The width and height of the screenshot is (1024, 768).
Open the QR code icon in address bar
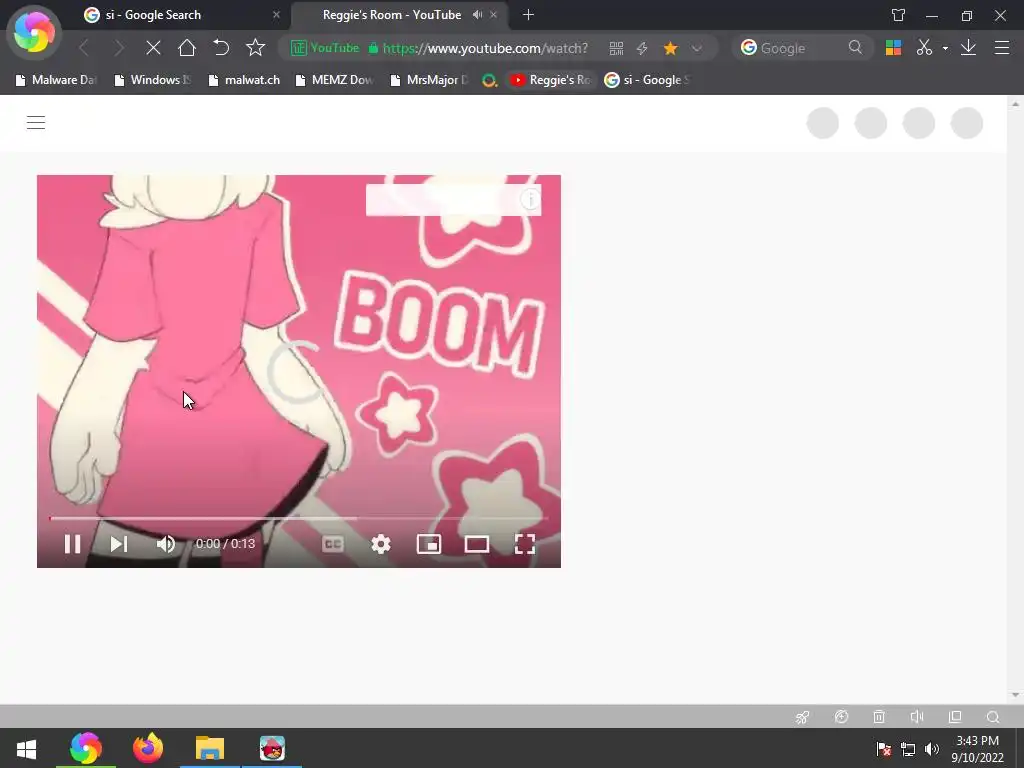point(616,48)
